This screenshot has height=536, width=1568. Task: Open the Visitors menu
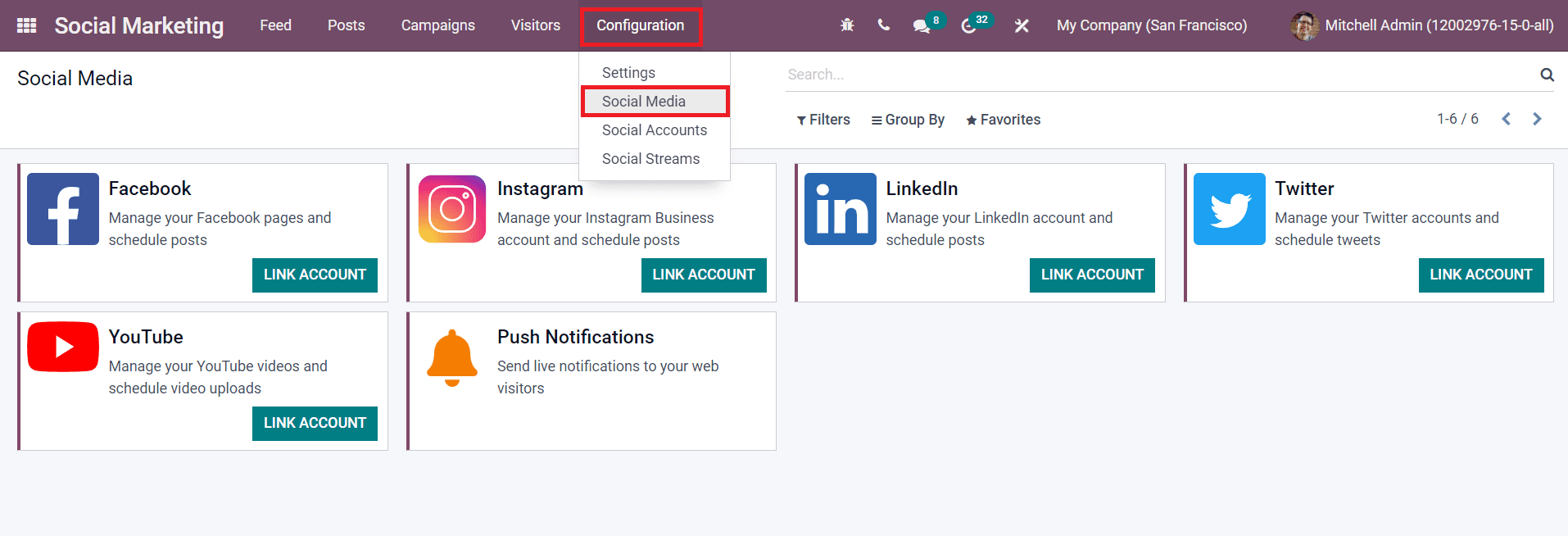536,25
